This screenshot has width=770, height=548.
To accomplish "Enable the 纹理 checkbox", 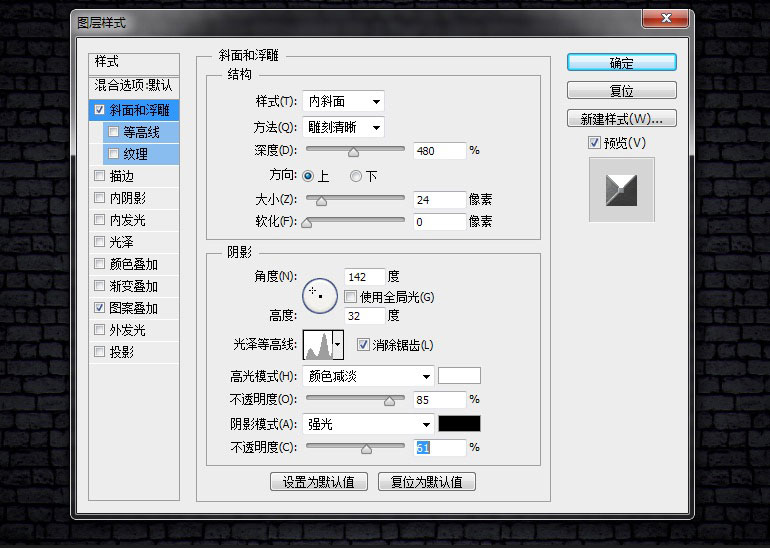I will tap(113, 154).
